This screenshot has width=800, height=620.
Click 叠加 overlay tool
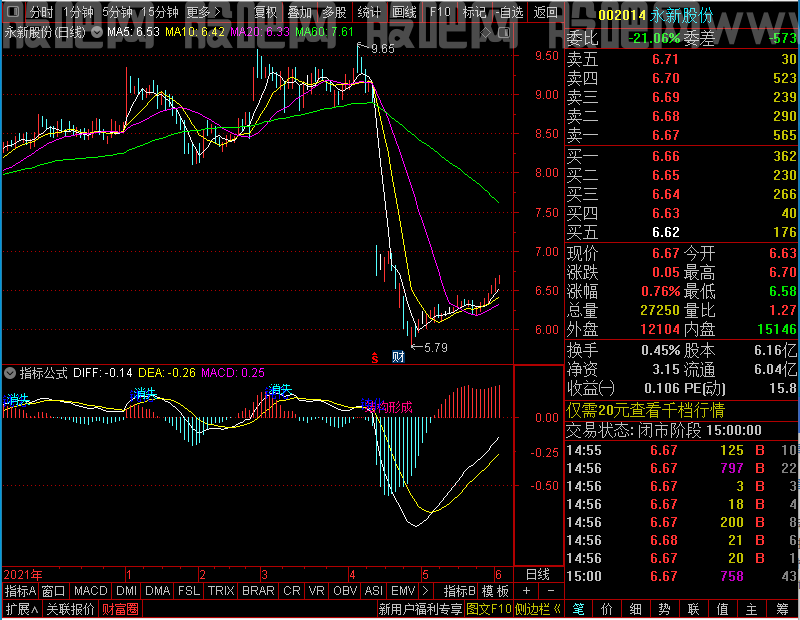click(299, 12)
